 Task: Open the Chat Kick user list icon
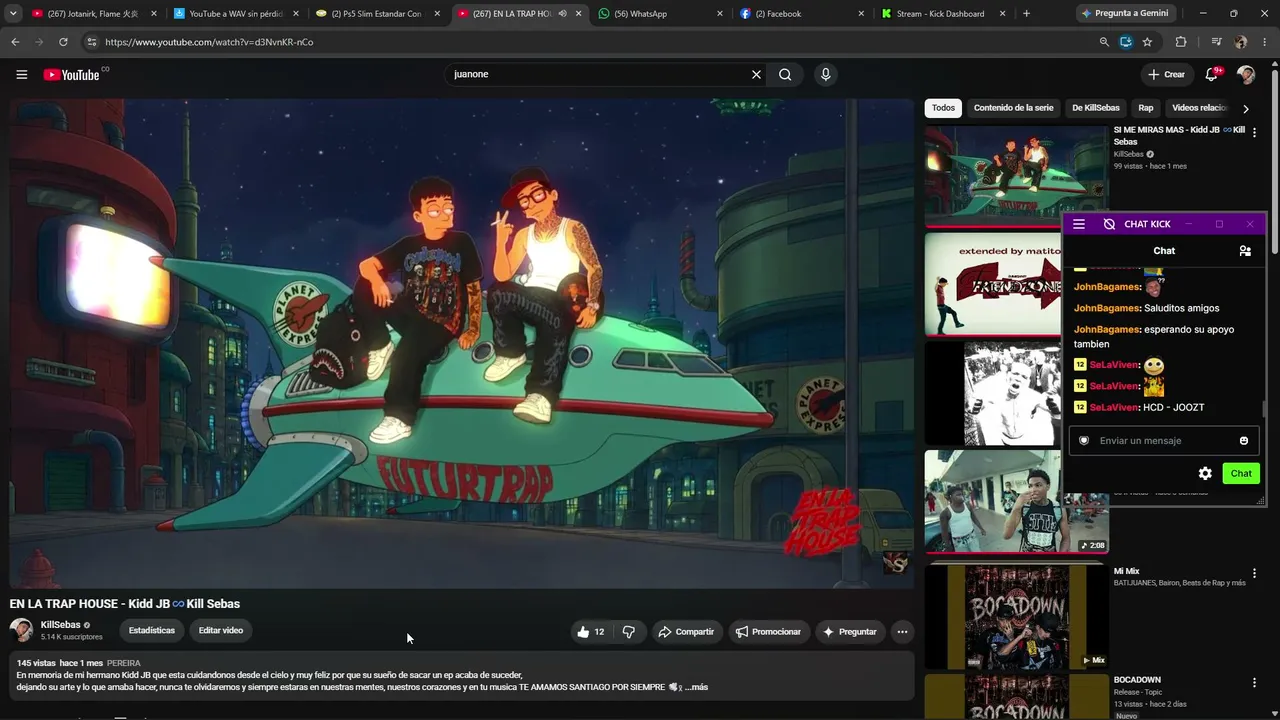(1245, 251)
